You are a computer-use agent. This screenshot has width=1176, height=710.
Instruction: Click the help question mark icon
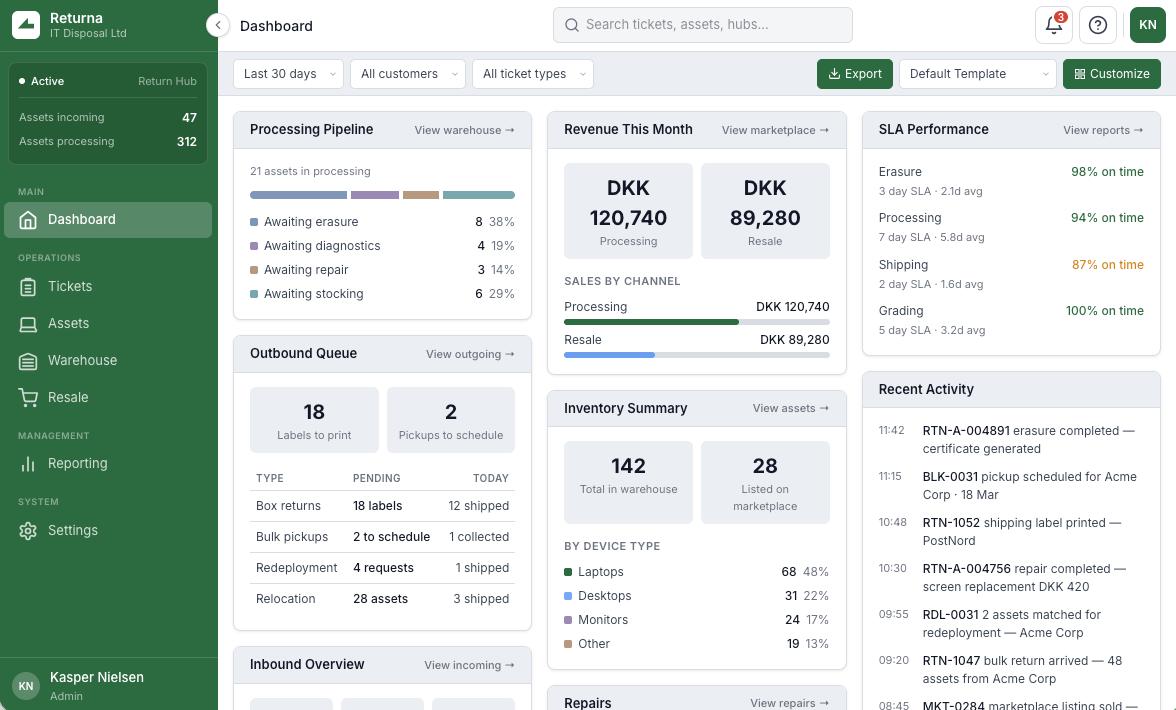(x=1098, y=25)
